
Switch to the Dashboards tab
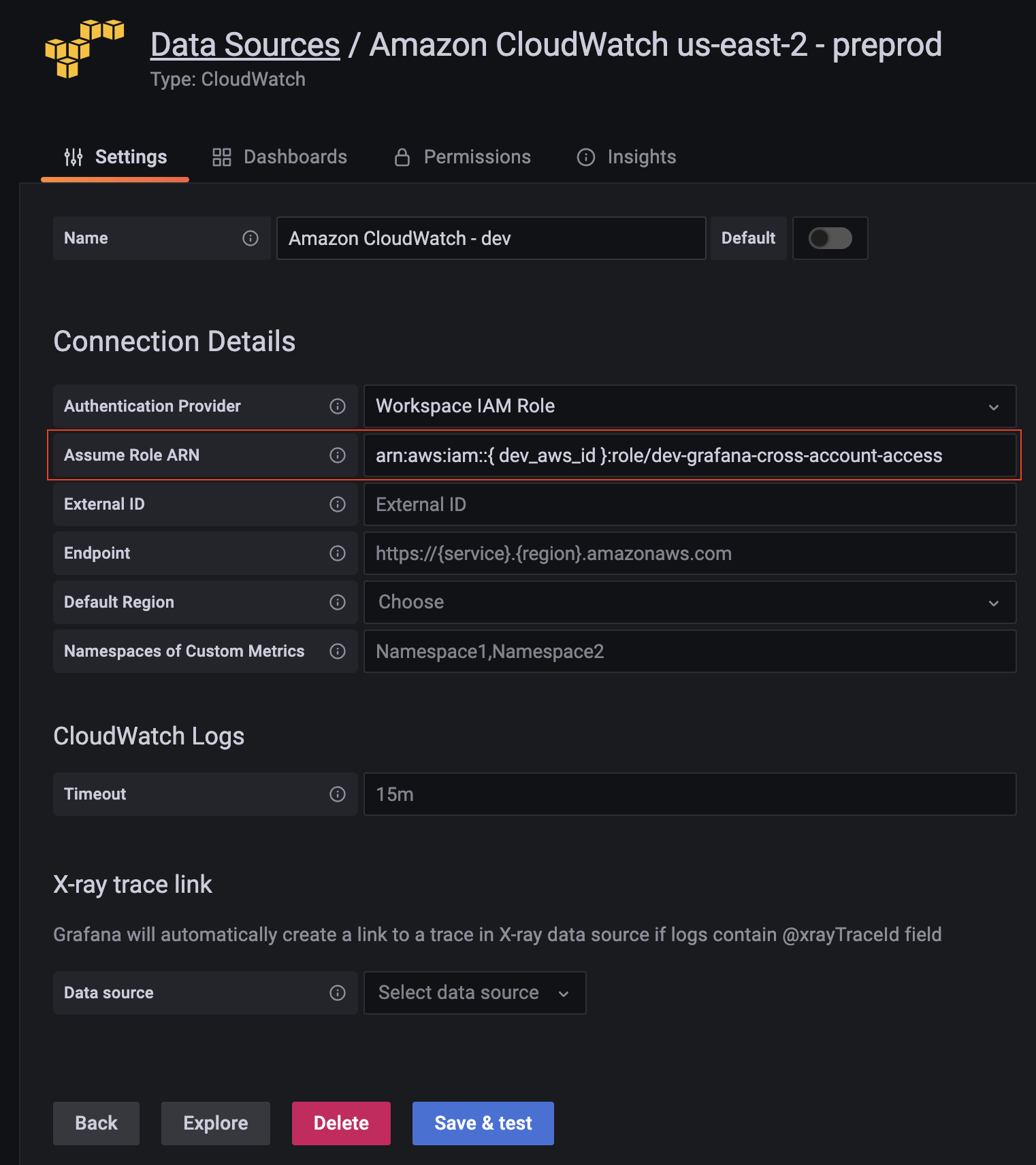coord(280,157)
